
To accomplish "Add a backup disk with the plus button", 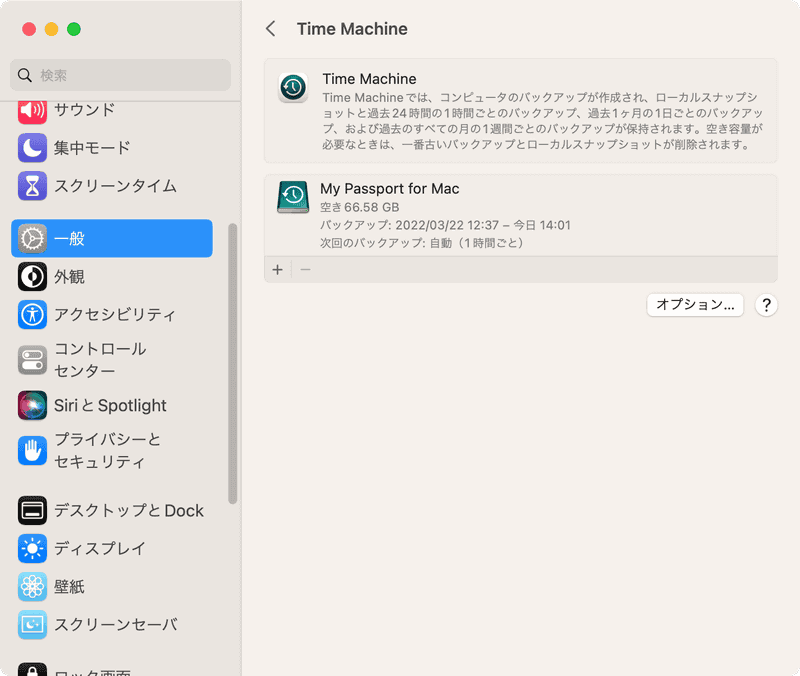I will (277, 269).
